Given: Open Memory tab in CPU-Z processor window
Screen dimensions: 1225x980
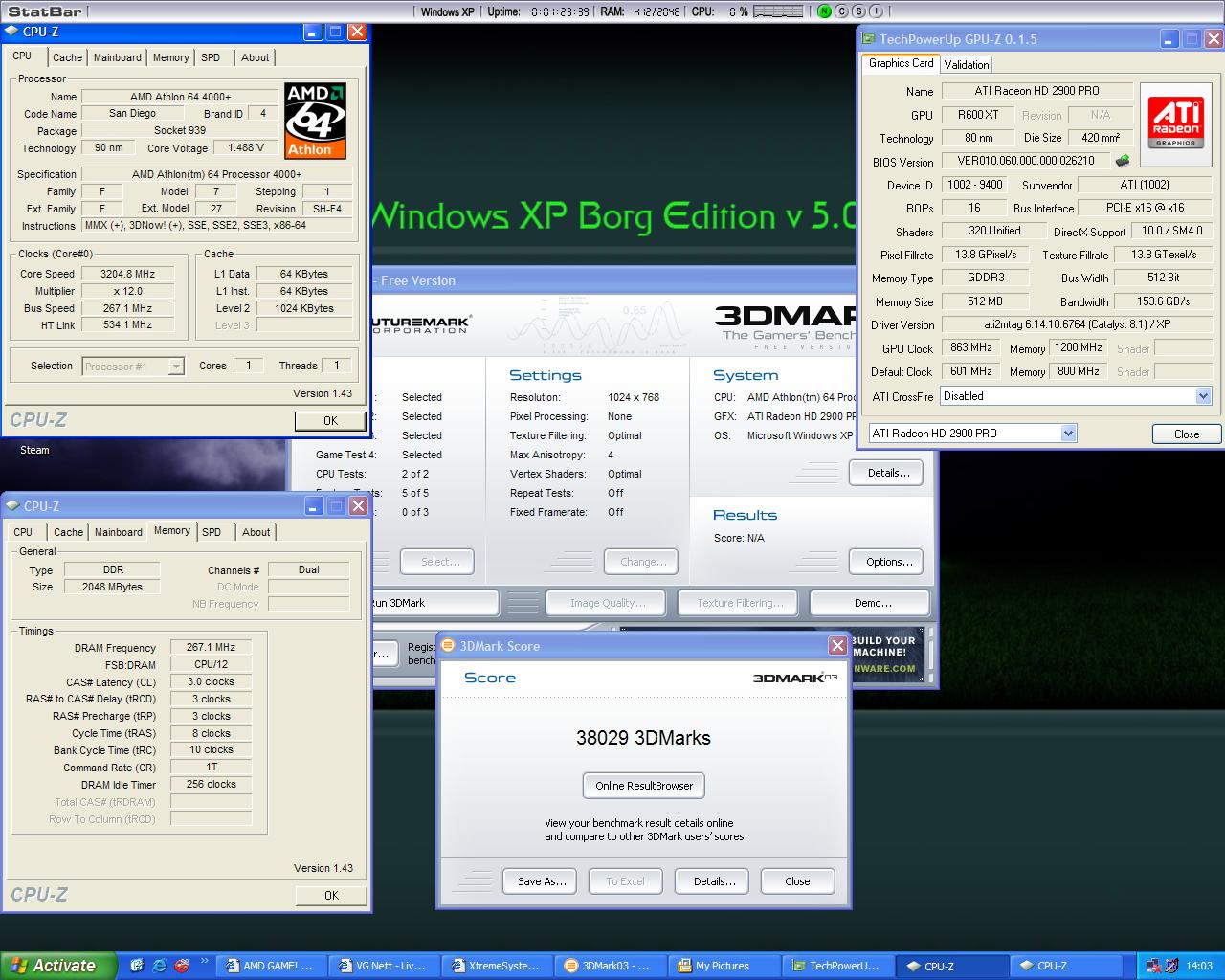Looking at the screenshot, I should [170, 57].
